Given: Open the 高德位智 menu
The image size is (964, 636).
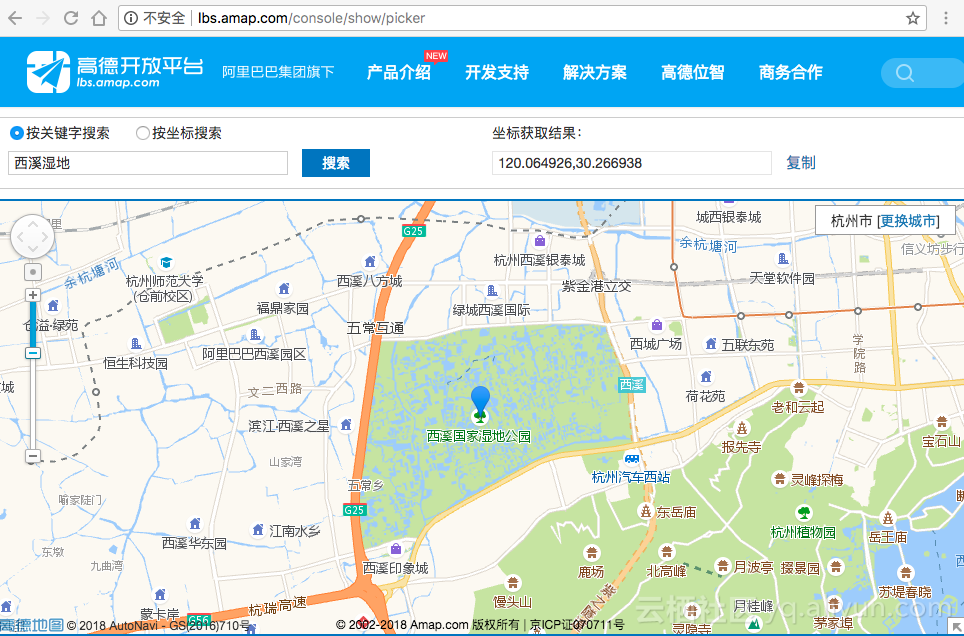Looking at the screenshot, I should point(692,73).
